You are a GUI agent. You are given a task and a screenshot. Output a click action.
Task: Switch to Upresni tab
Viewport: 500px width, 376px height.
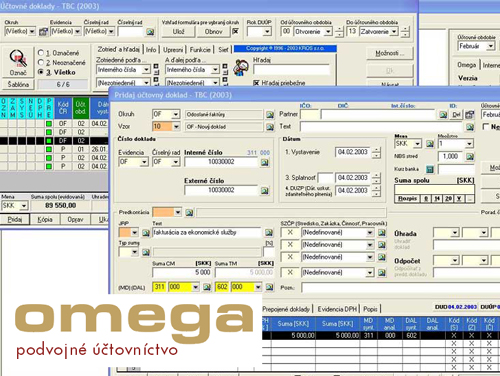(x=173, y=49)
